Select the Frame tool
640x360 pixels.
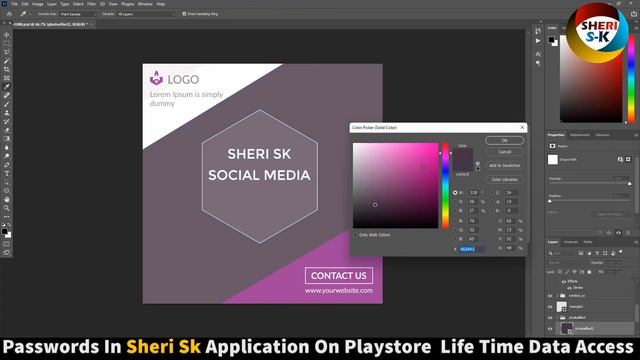pos(7,78)
